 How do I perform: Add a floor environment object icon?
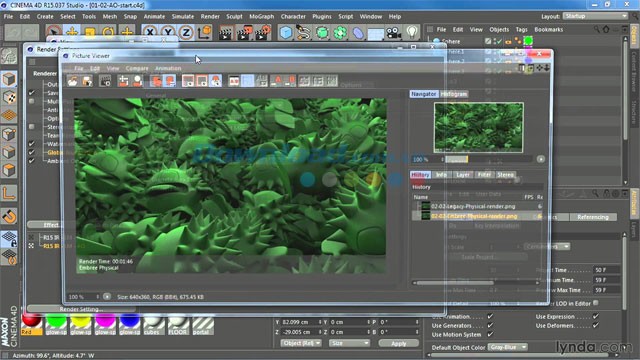376,32
